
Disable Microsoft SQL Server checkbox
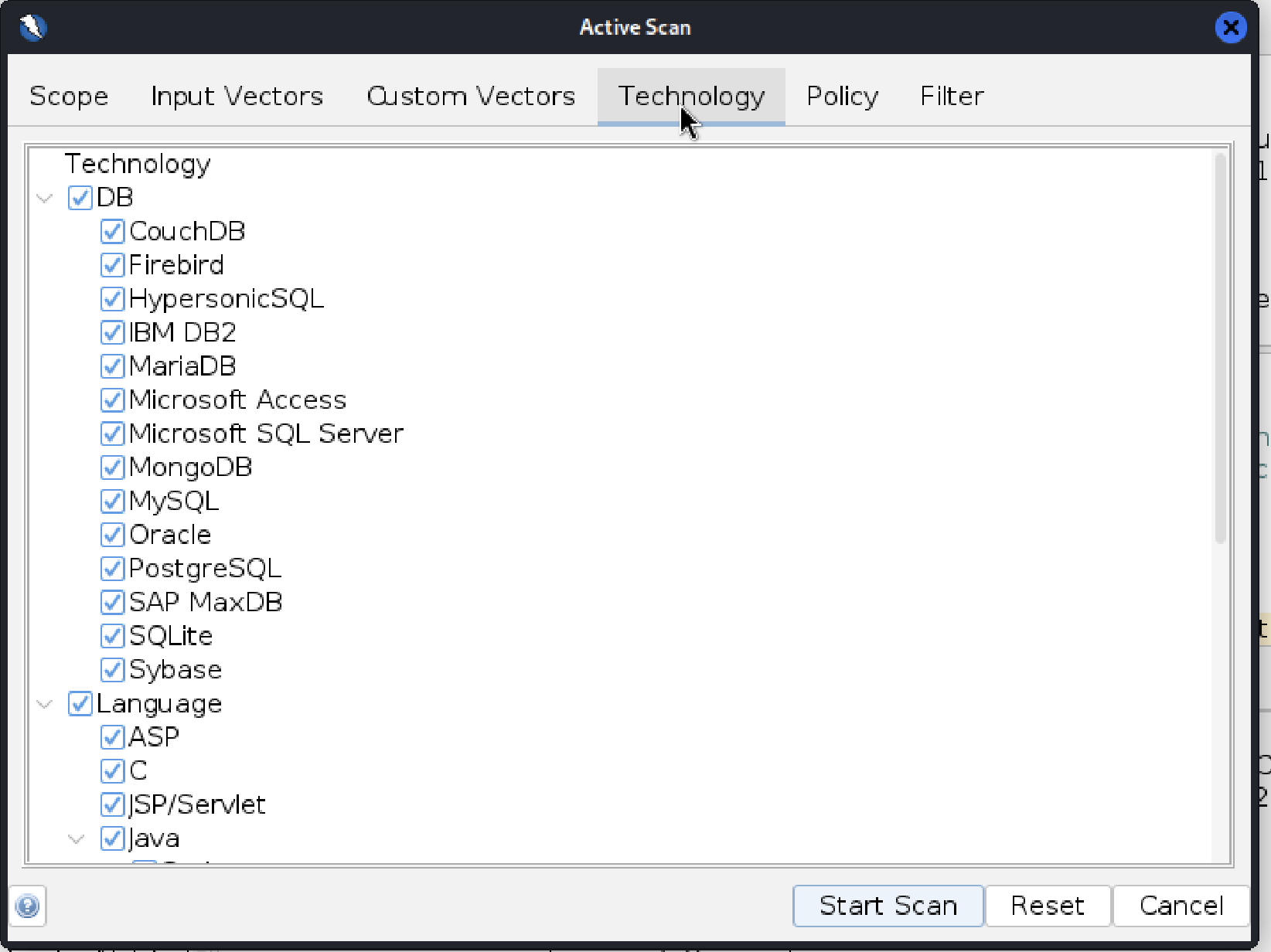[112, 433]
